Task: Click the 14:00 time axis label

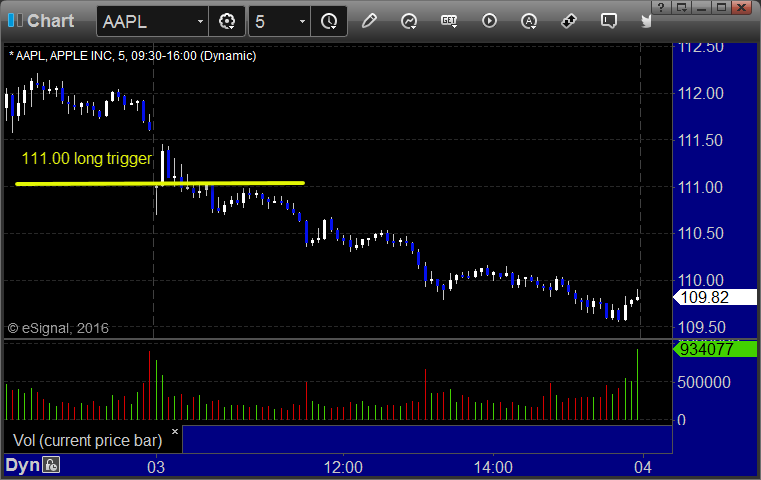Action: [493, 467]
